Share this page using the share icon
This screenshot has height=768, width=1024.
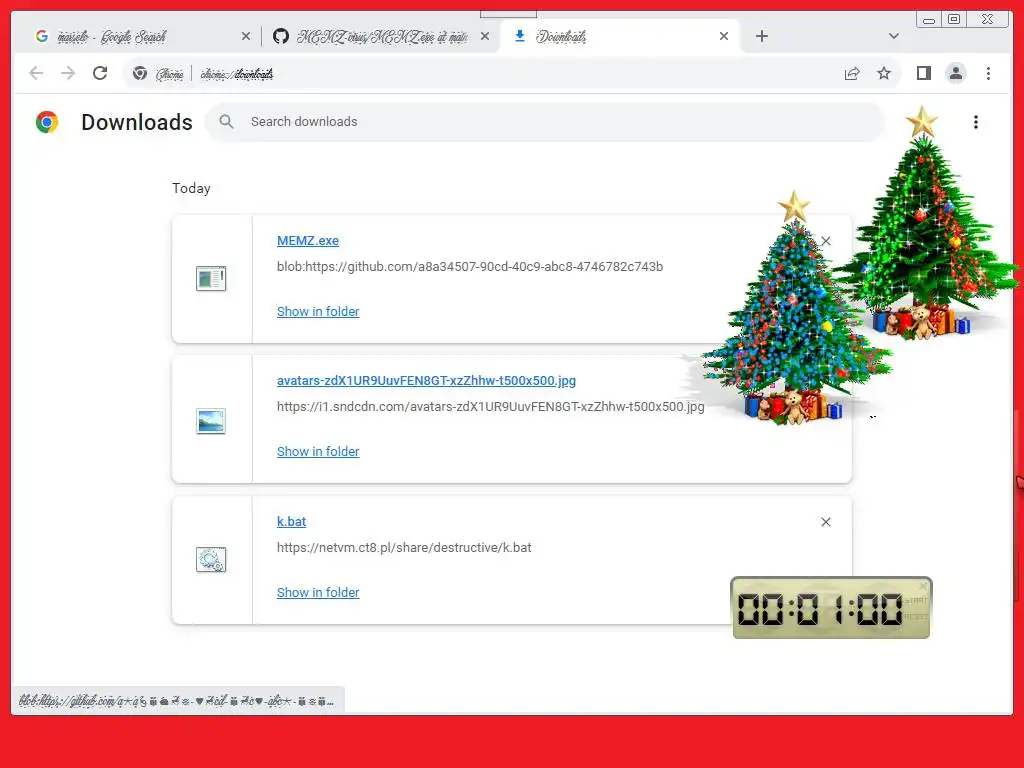[852, 74]
